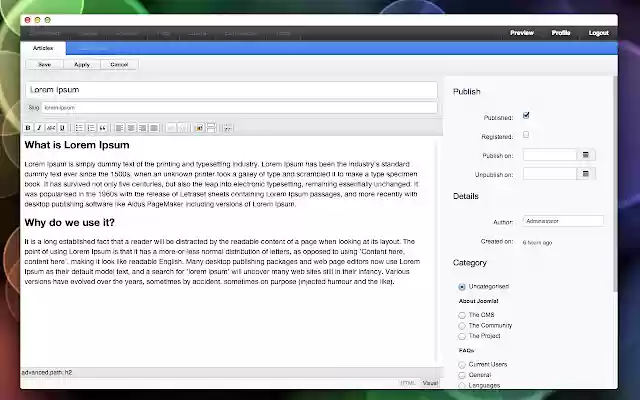The width and height of the screenshot is (640, 400).
Task: Click the Preview menu item
Action: click(x=522, y=33)
